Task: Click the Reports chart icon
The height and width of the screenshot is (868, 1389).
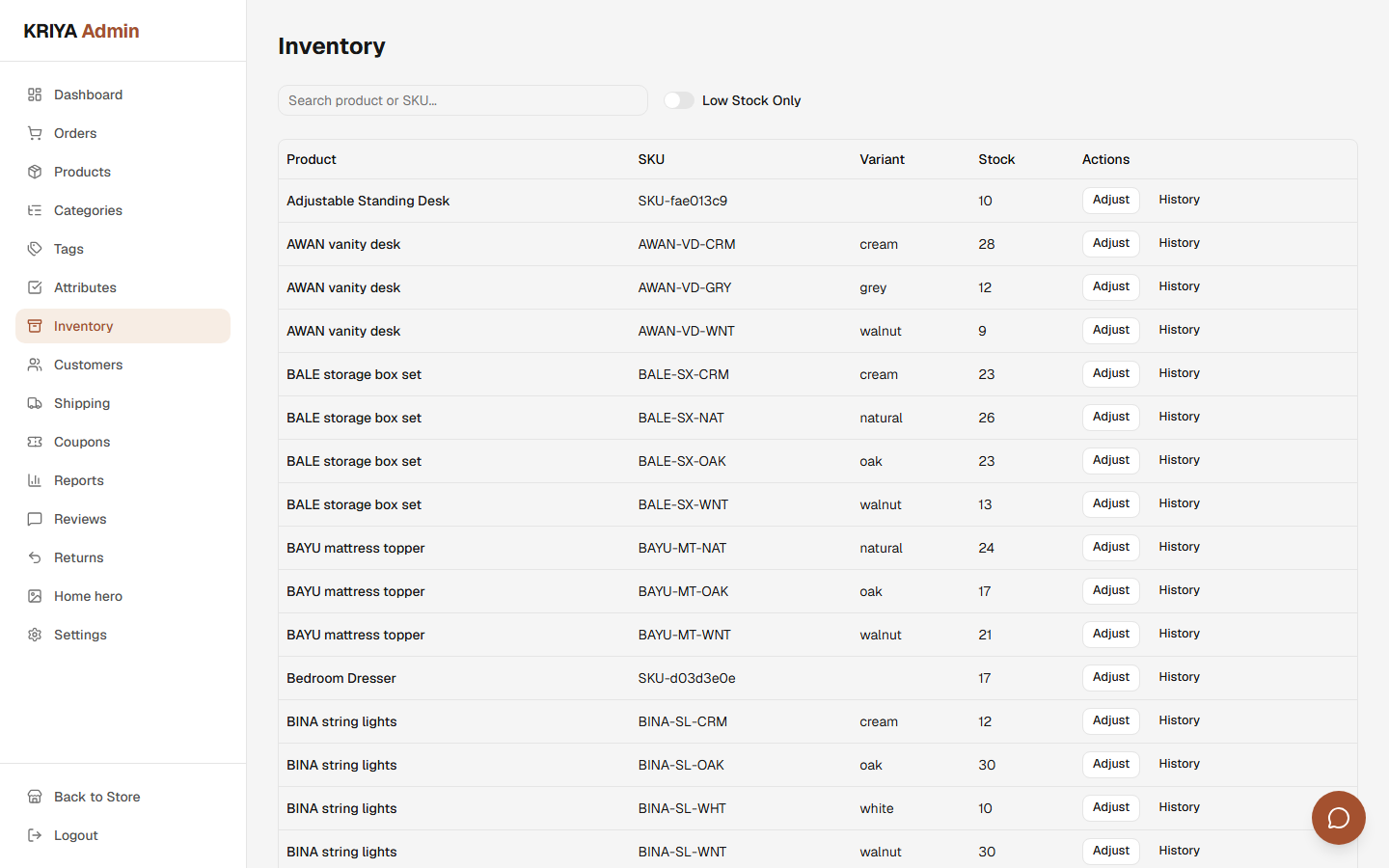Action: 35,480
